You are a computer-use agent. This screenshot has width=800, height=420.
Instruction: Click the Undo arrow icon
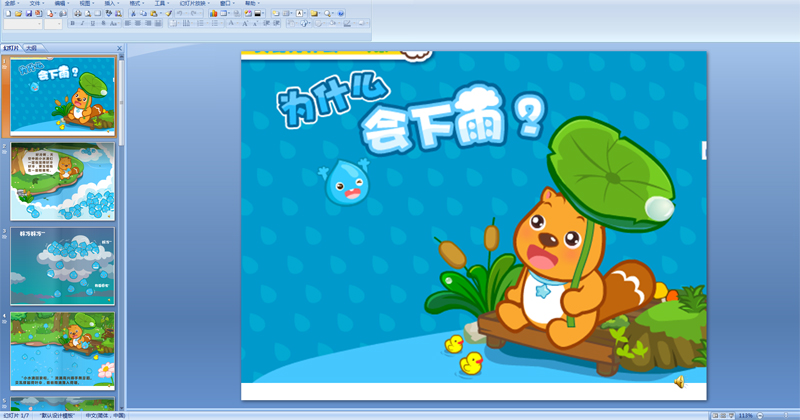tap(180, 14)
